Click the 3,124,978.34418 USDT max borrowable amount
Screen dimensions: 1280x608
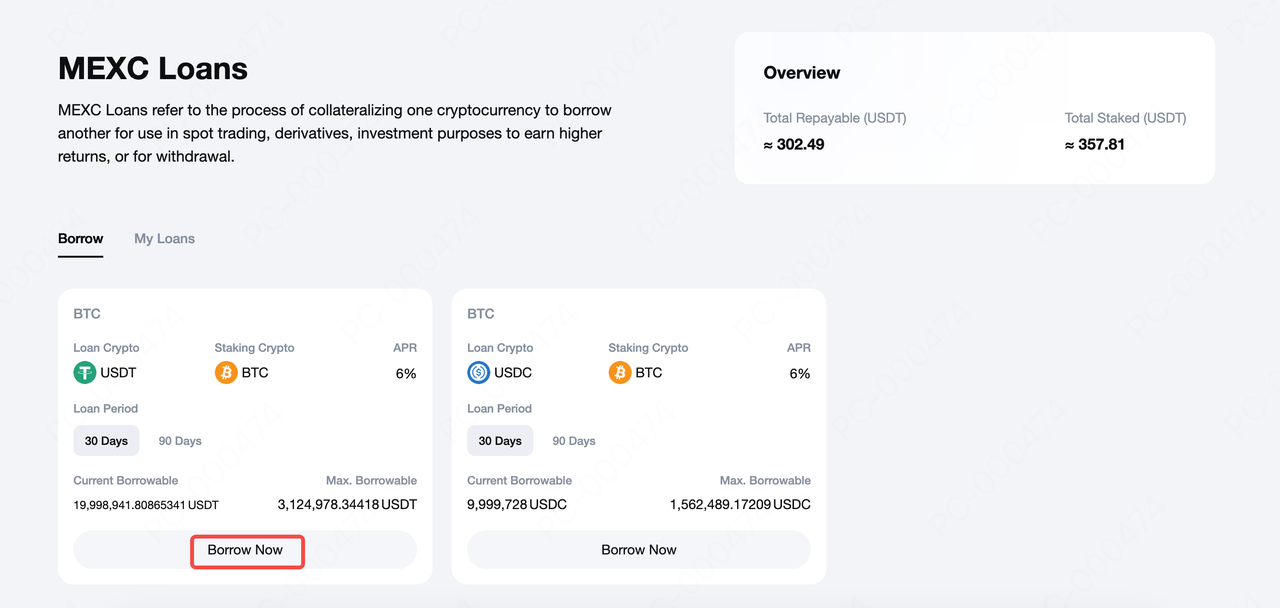click(347, 505)
